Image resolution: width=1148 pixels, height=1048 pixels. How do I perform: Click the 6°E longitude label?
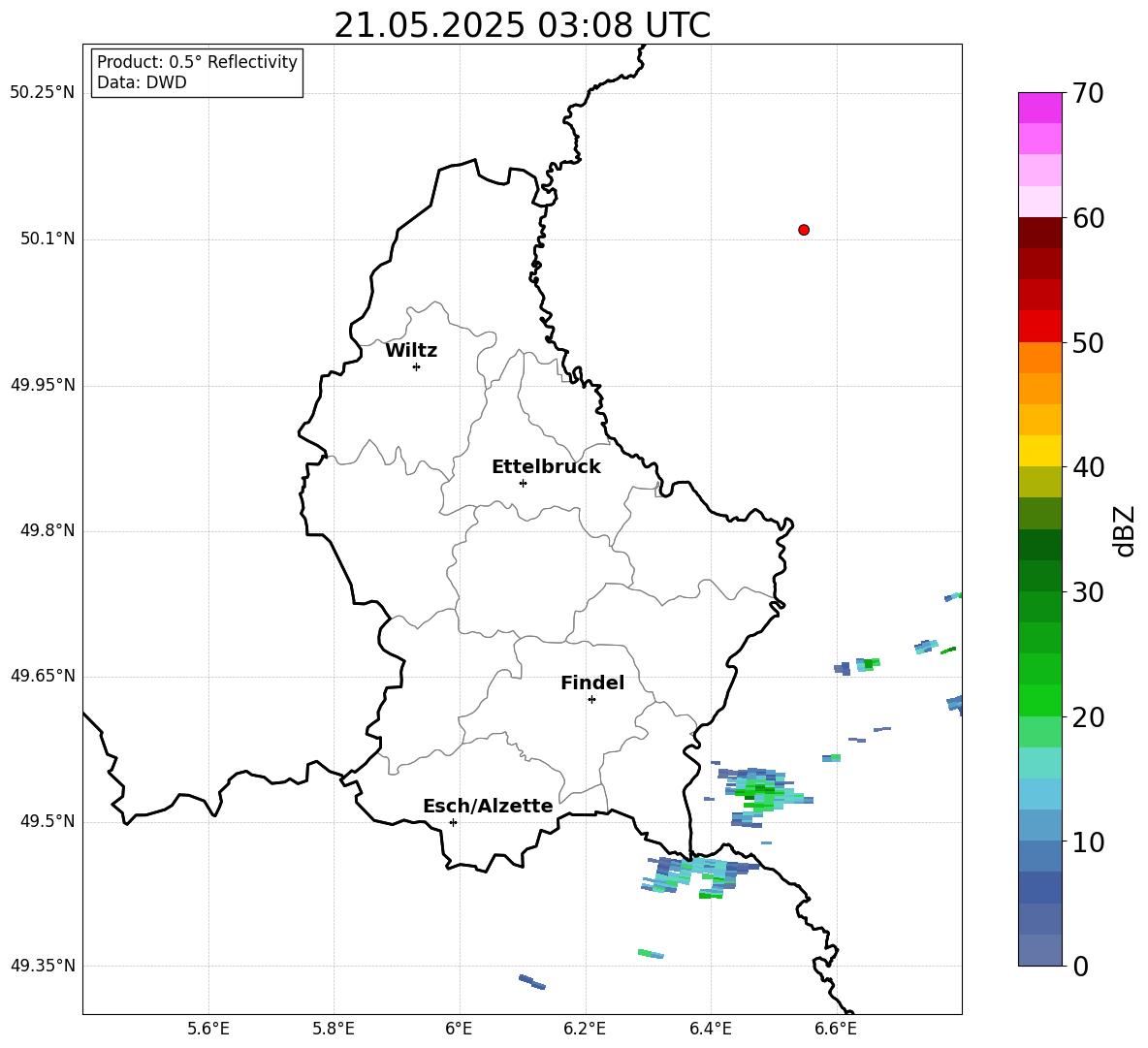click(459, 1029)
